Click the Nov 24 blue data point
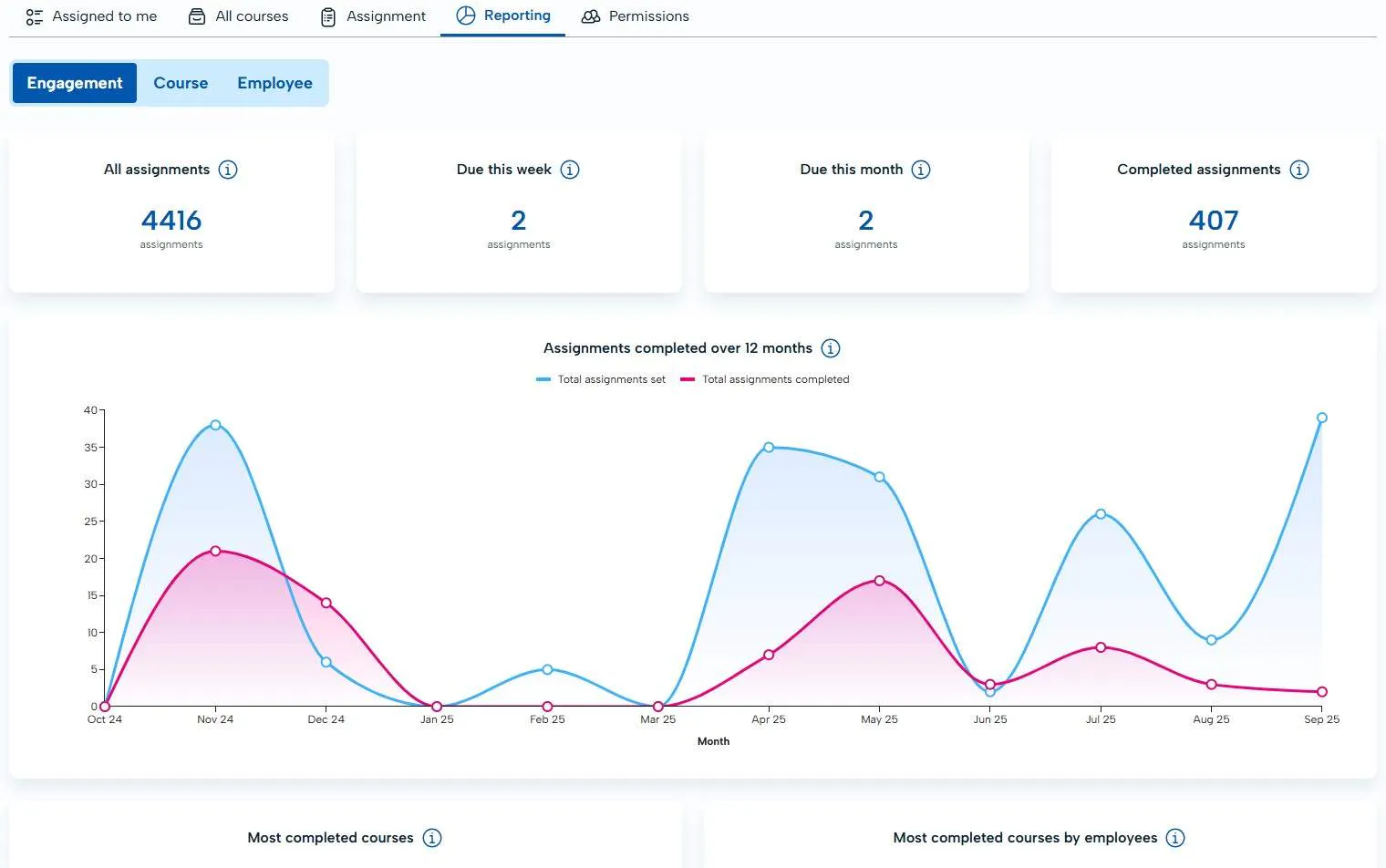The image size is (1386, 868). [215, 425]
